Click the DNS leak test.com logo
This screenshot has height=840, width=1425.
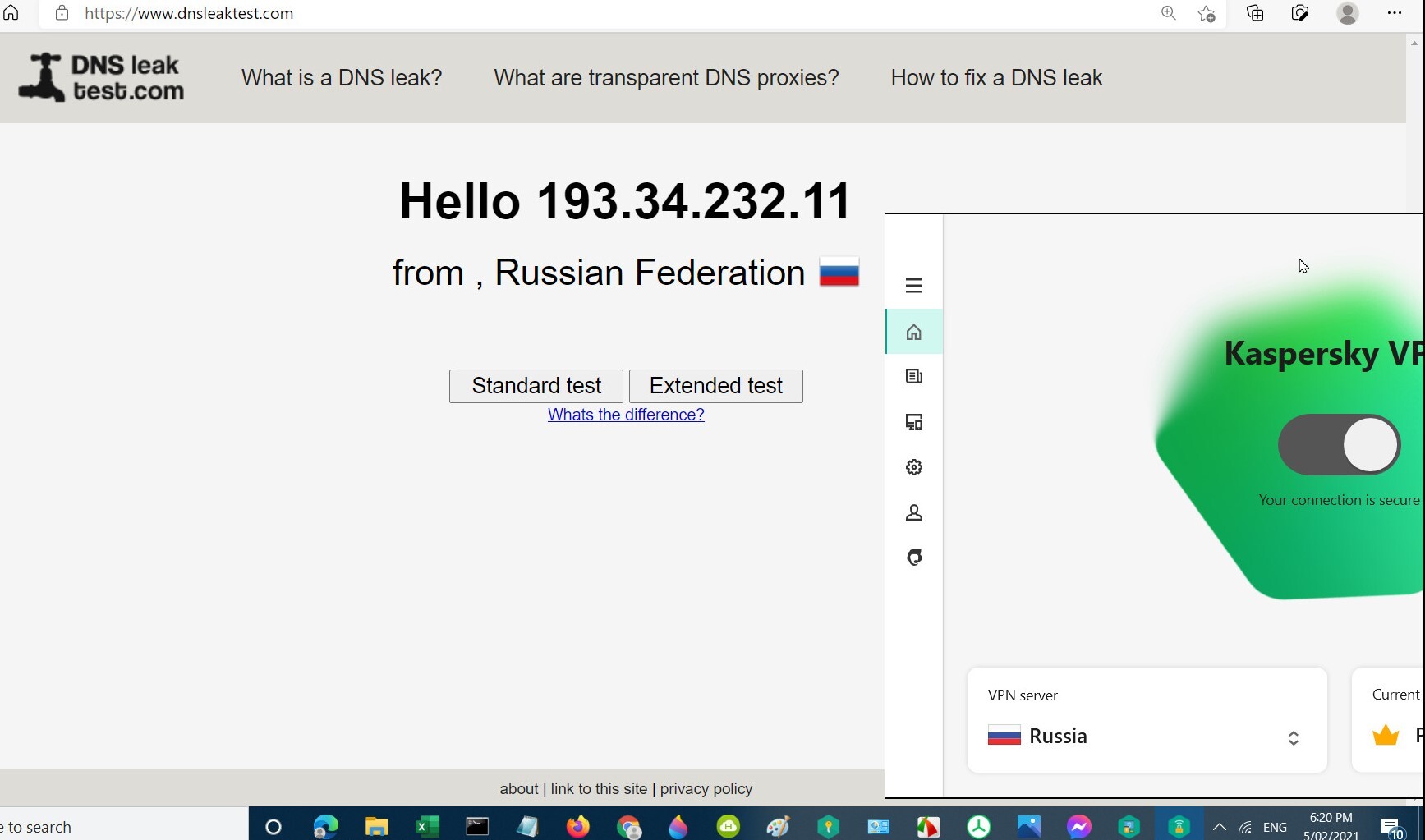click(102, 78)
